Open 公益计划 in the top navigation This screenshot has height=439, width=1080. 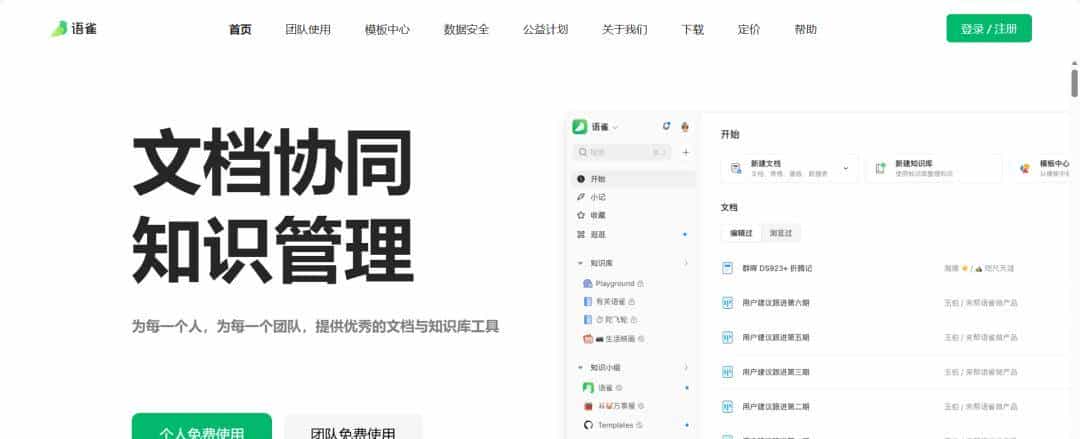(546, 29)
